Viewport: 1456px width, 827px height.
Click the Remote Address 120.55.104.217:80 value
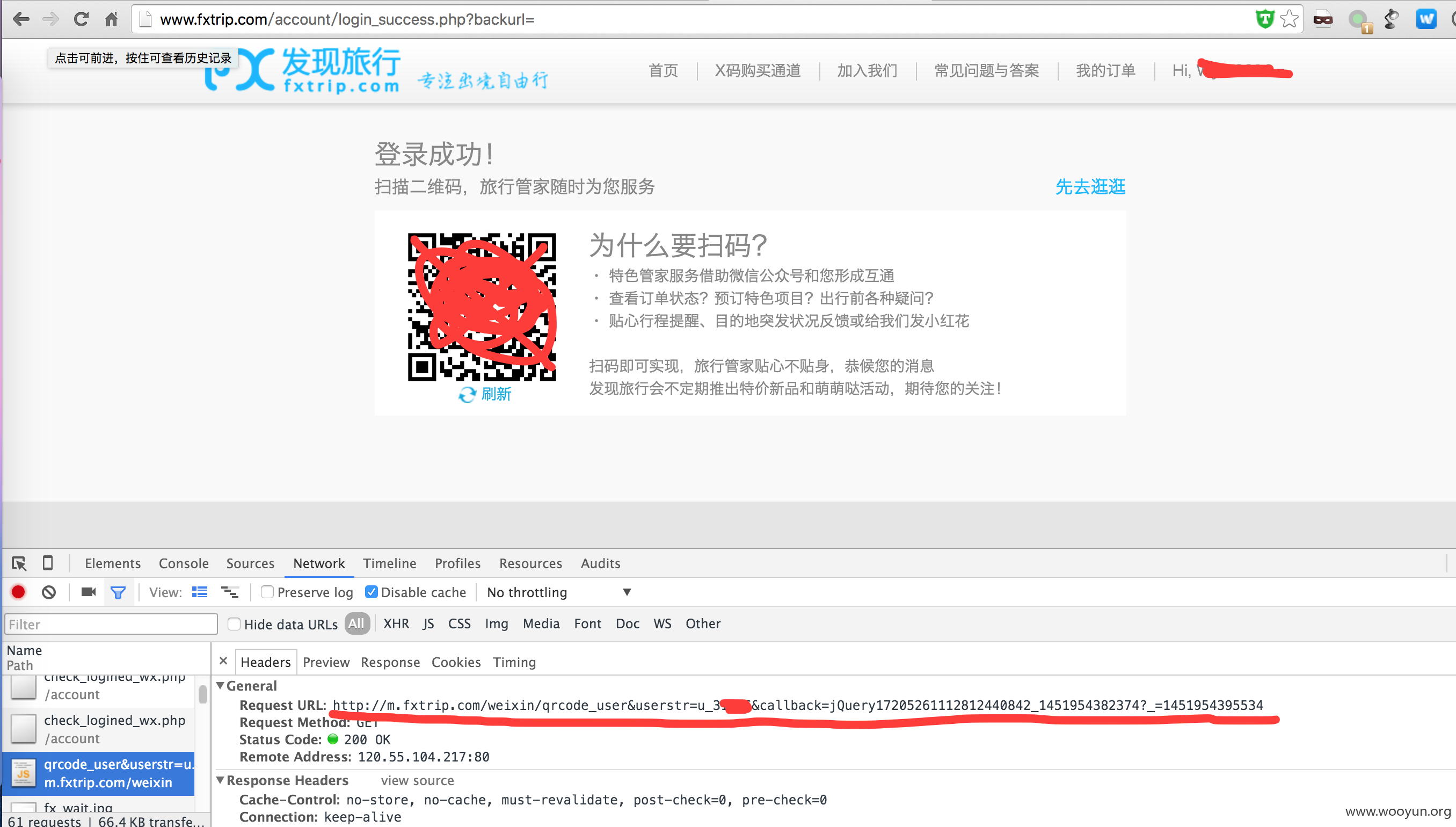click(x=423, y=757)
